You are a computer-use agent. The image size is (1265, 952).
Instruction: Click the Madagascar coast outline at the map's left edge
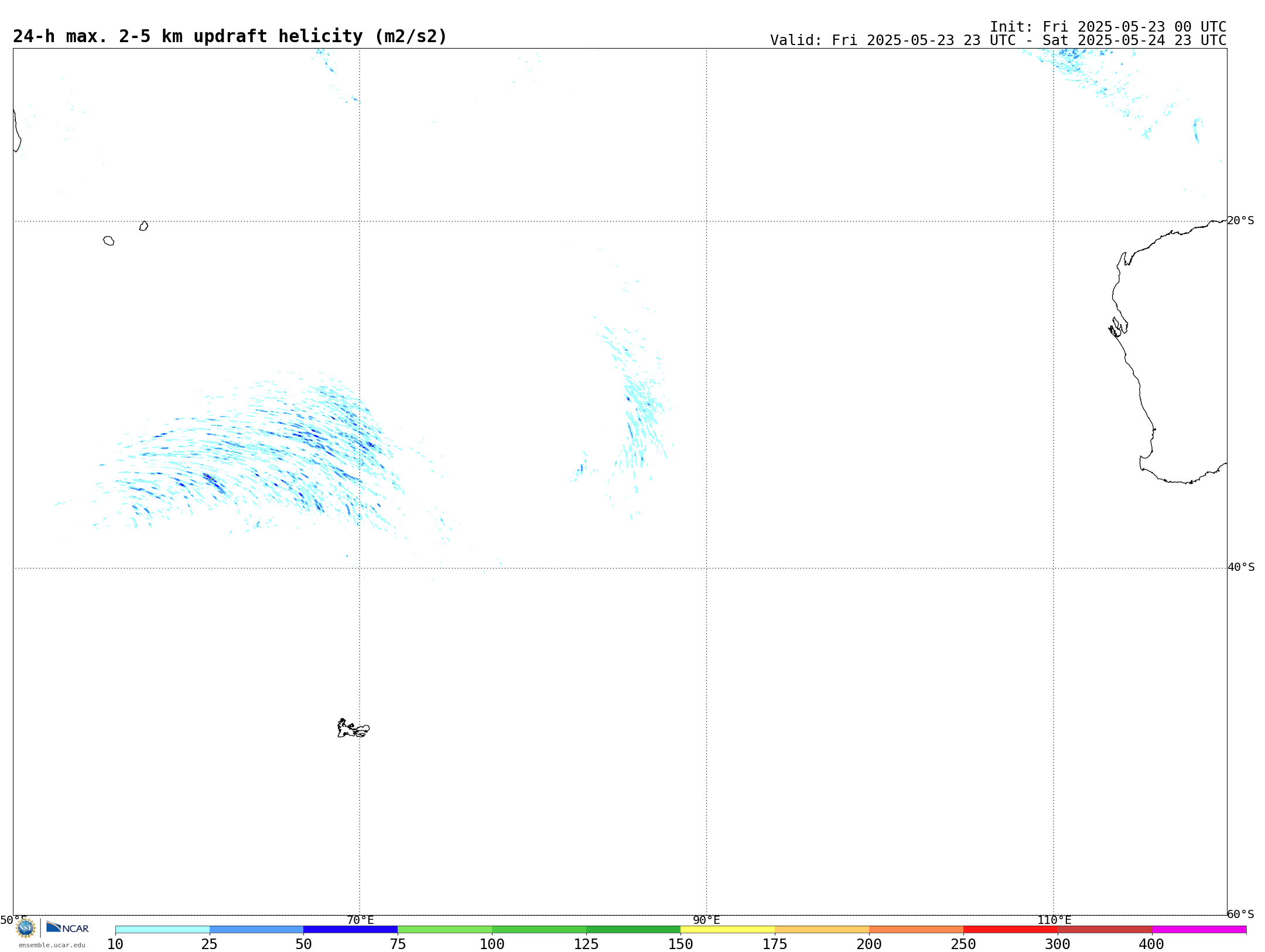coord(17,131)
